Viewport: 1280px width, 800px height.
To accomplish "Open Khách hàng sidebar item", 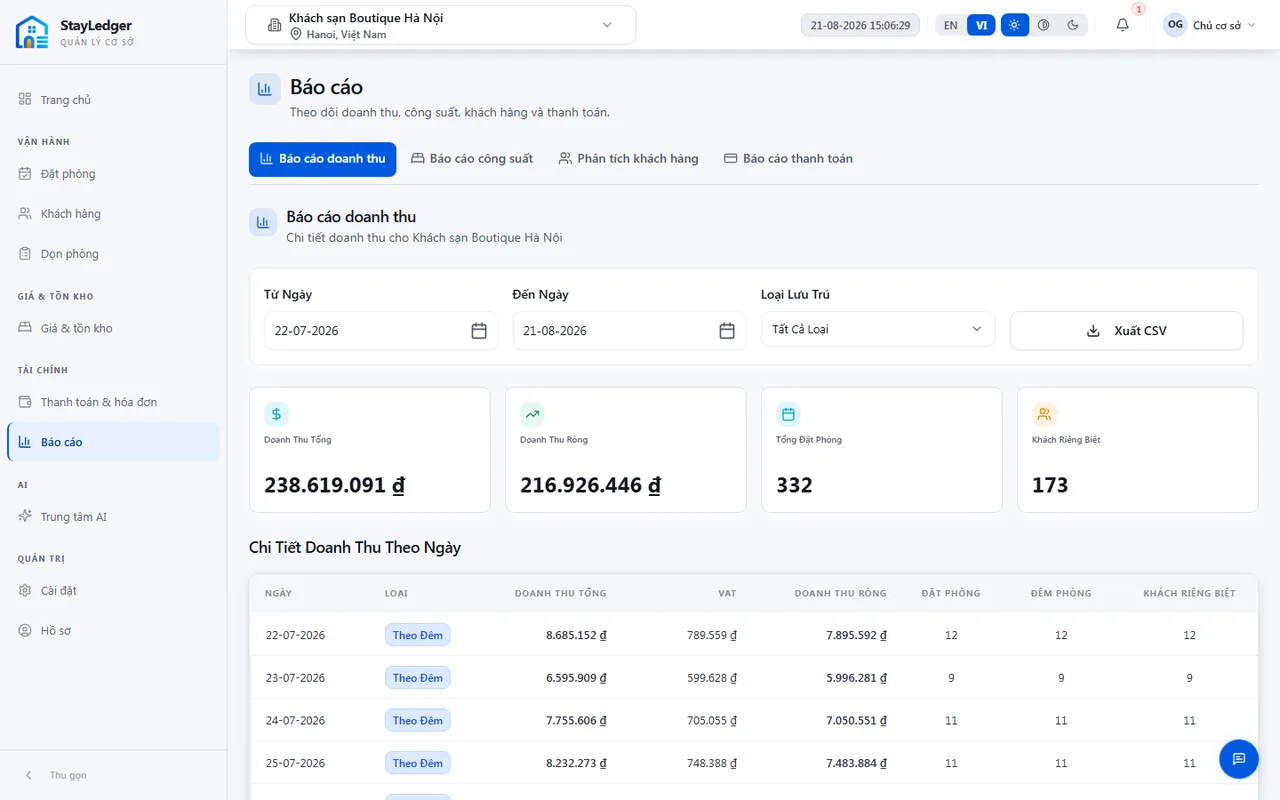I will pyautogui.click(x=113, y=214).
